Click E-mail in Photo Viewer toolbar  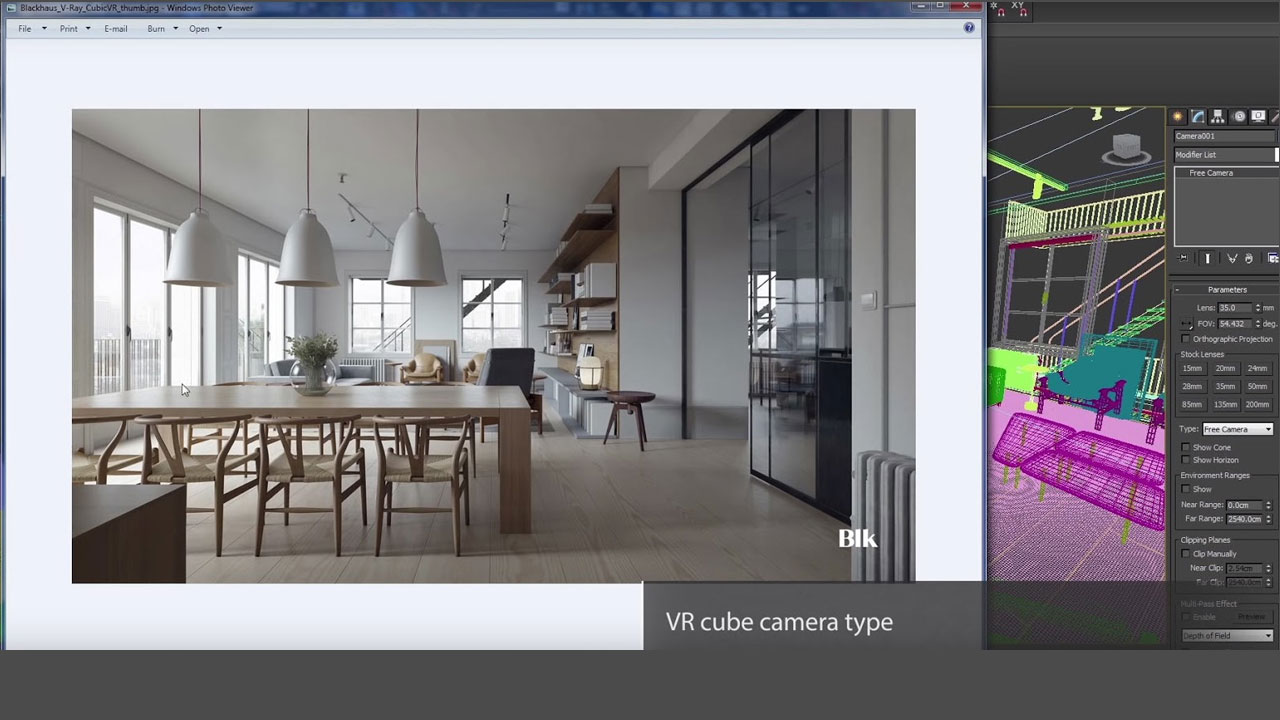(x=116, y=28)
